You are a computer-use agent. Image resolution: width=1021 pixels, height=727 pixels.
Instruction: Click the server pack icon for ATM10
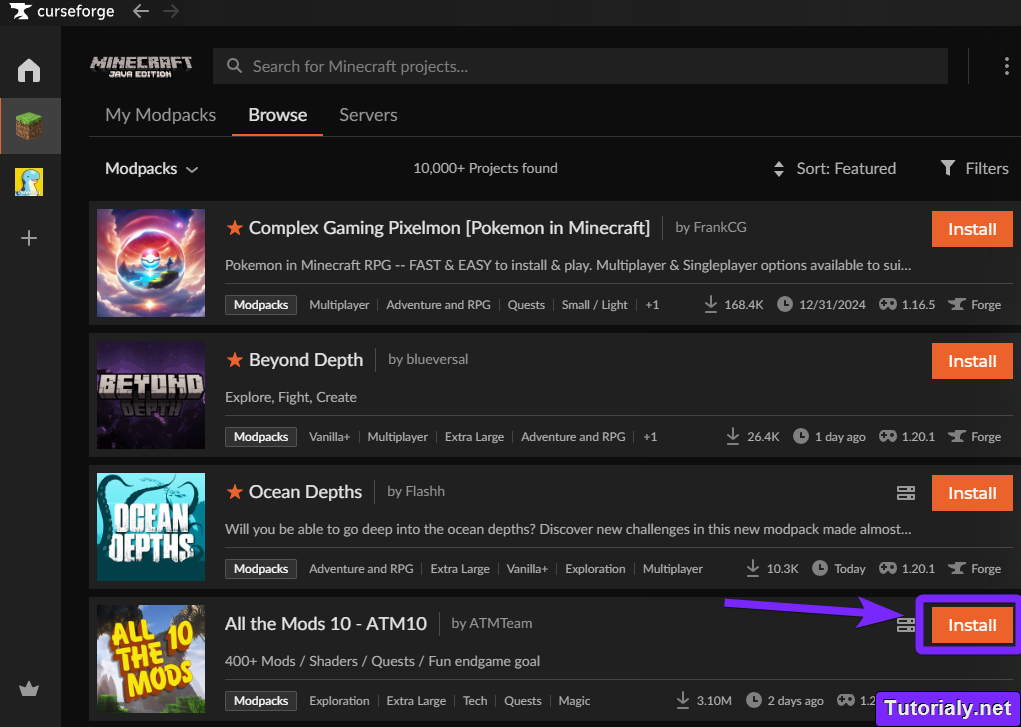(x=906, y=625)
